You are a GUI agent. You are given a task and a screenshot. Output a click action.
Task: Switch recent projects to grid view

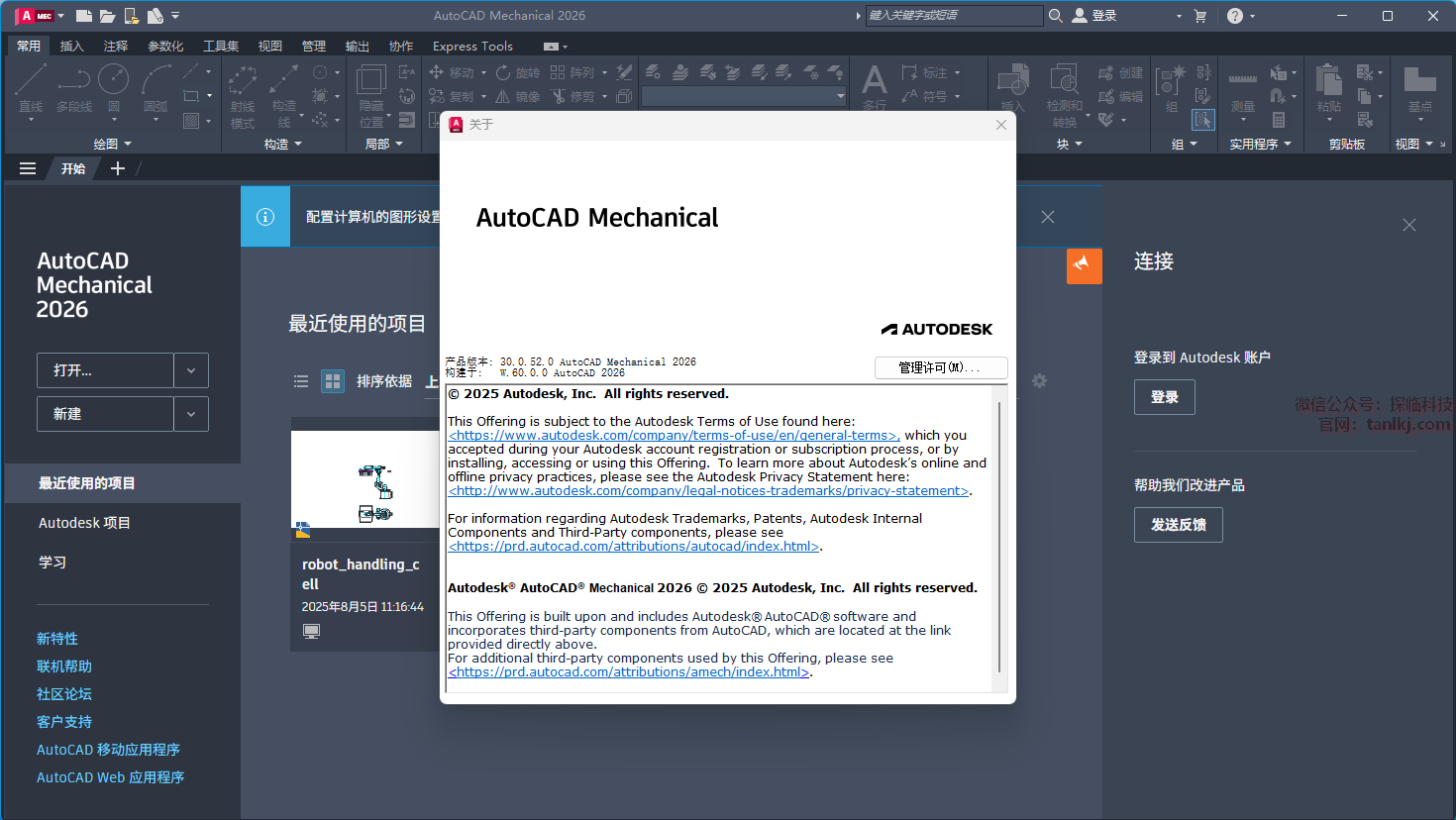tap(333, 381)
